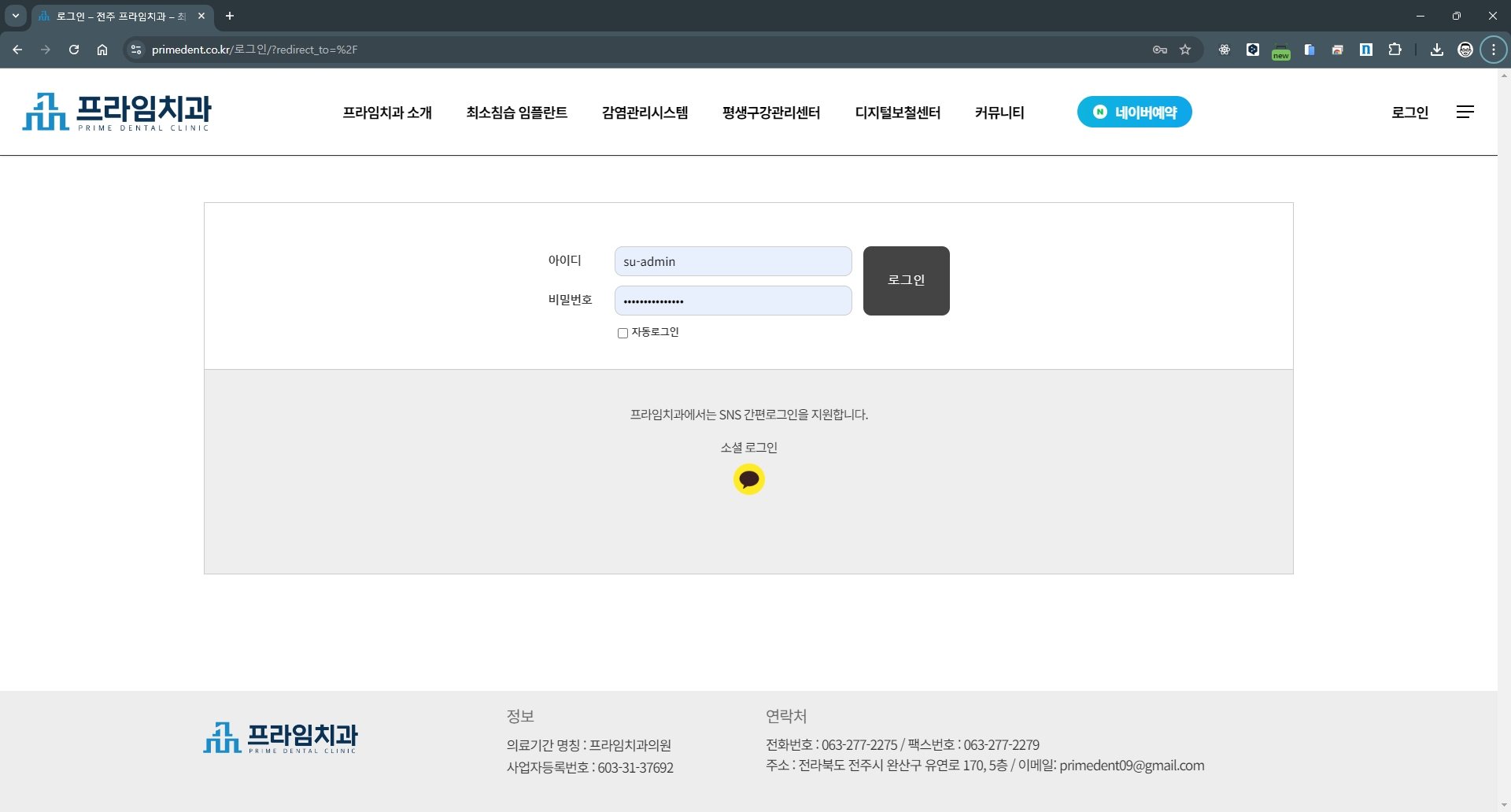Image resolution: width=1511 pixels, height=812 pixels.
Task: Open the 디지털보철센터 menu item
Action: coord(897,113)
